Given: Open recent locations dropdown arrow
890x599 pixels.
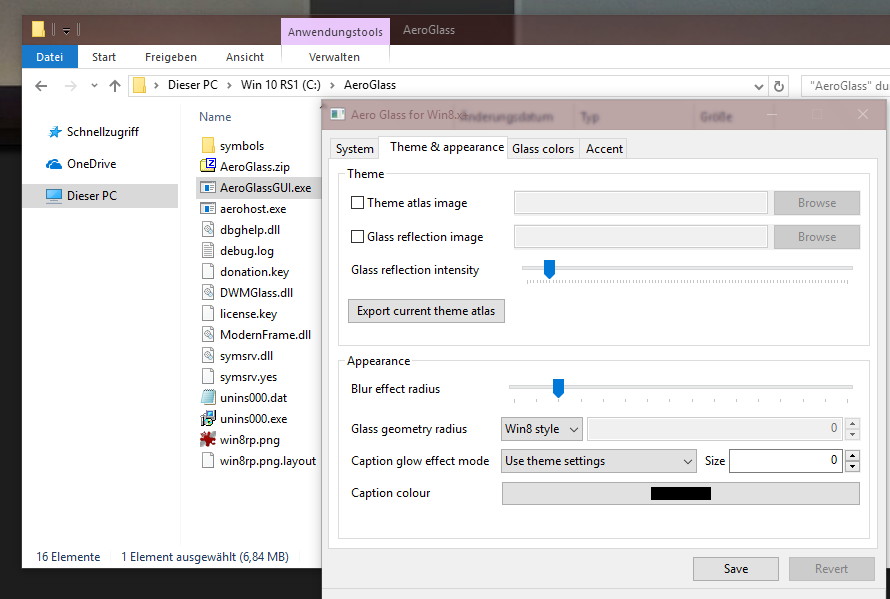Looking at the screenshot, I should (x=94, y=86).
